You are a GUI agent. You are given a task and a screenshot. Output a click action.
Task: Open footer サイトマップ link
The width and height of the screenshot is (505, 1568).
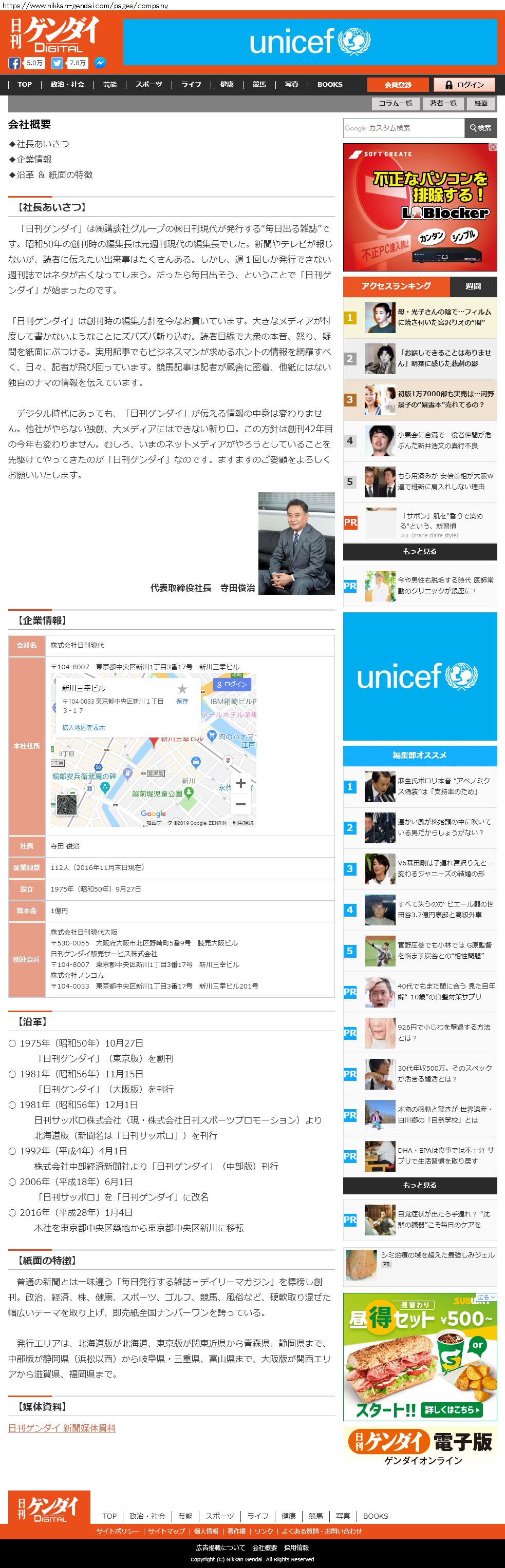point(166,1532)
